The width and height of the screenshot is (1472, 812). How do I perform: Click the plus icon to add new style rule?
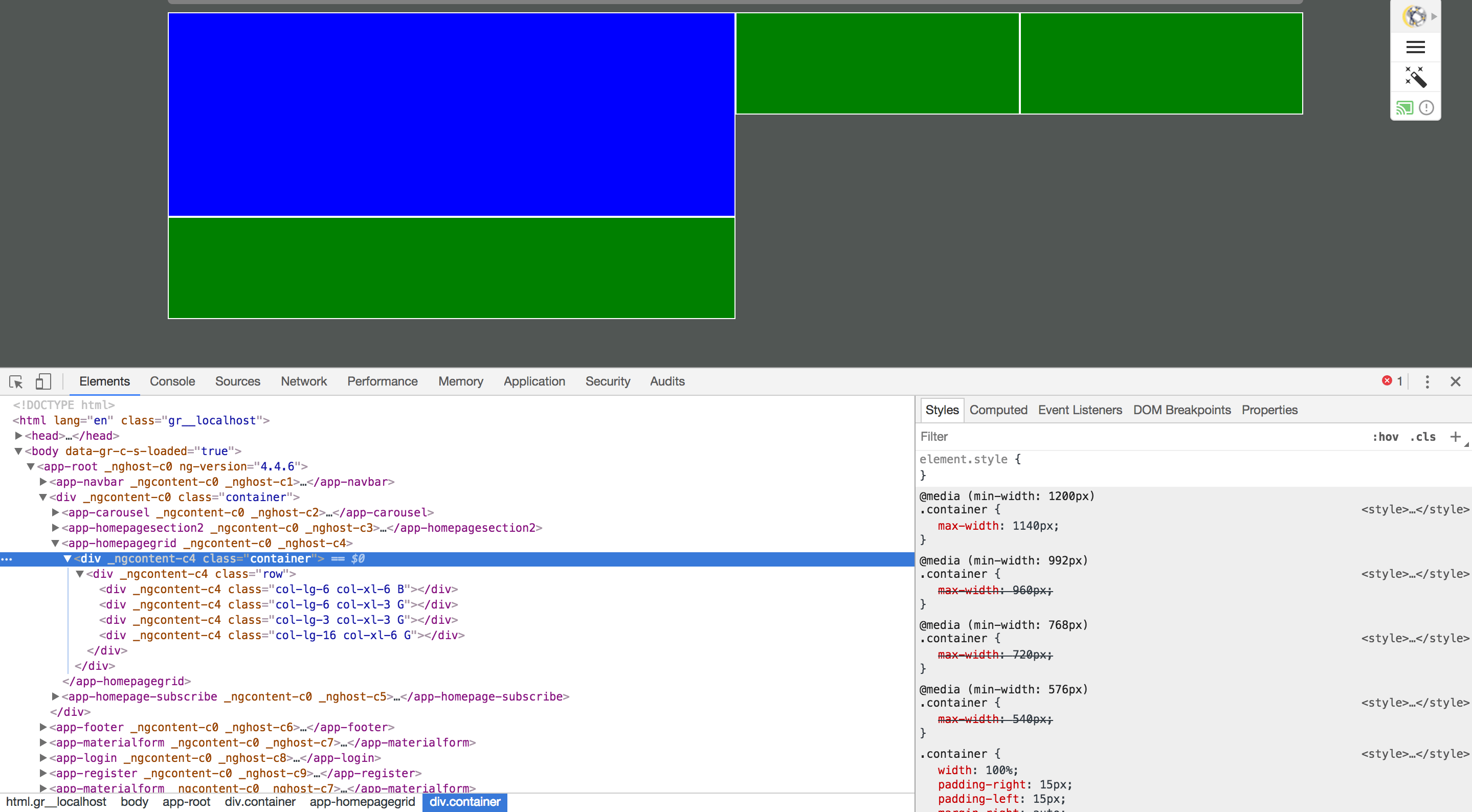(x=1456, y=436)
